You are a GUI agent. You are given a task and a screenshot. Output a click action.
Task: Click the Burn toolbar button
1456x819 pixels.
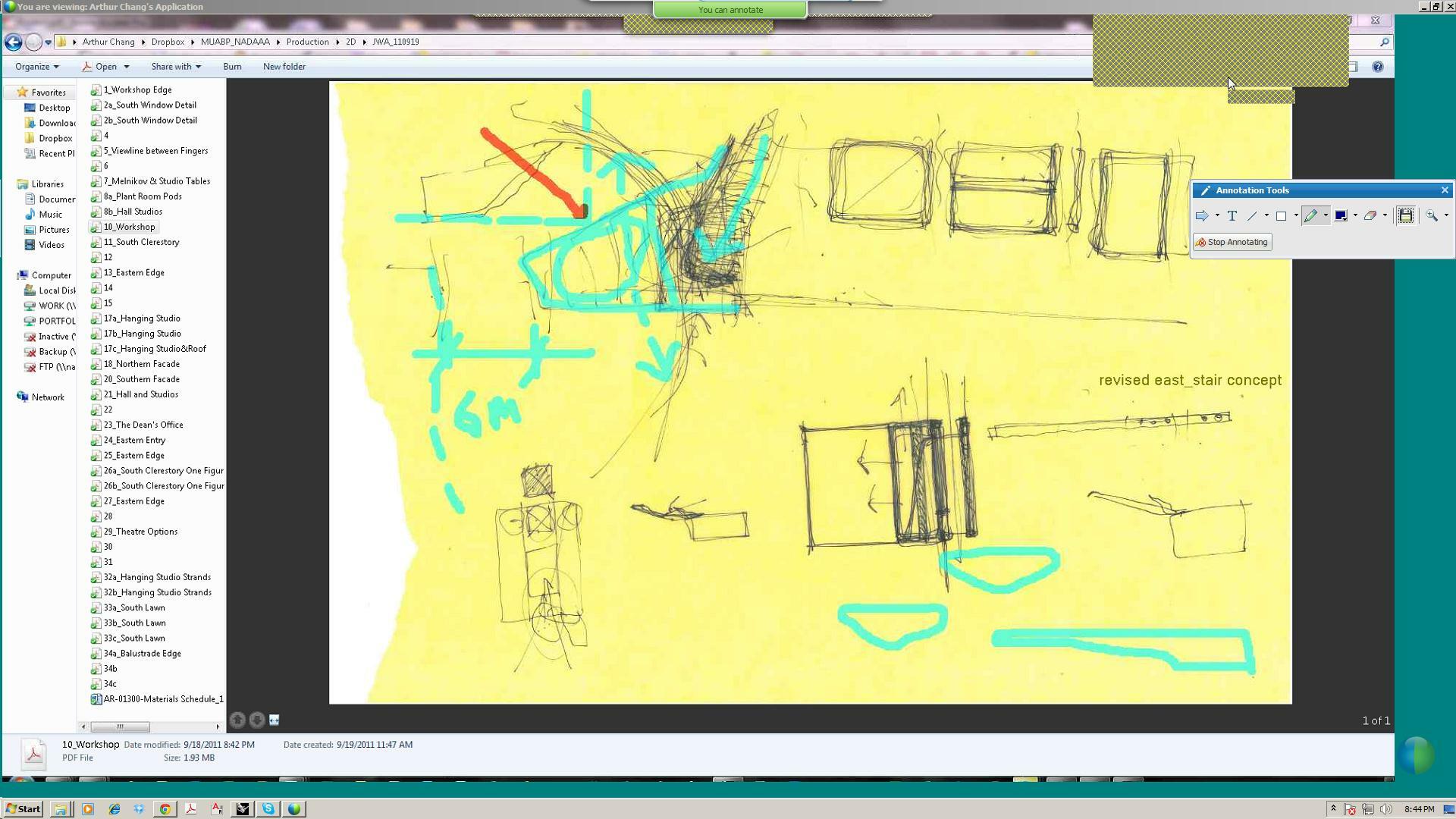pyautogui.click(x=232, y=67)
